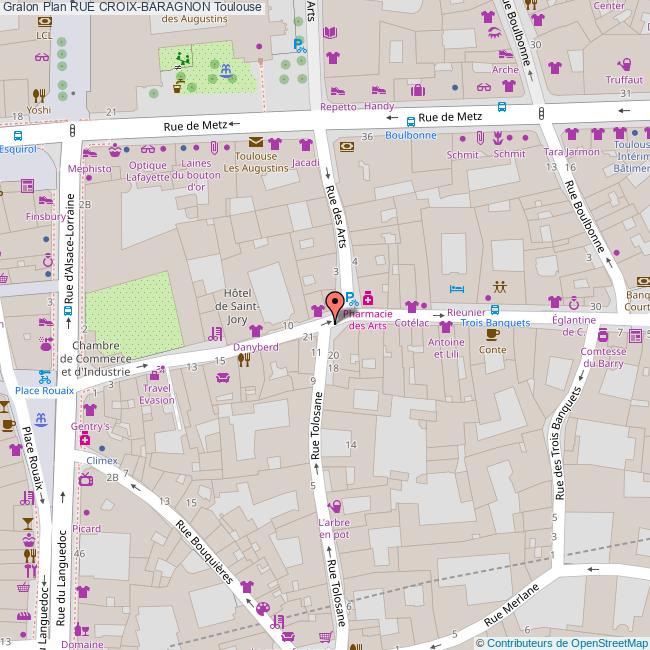Click the Climex television shop icon
This screenshot has height=650, width=650.
point(86,479)
